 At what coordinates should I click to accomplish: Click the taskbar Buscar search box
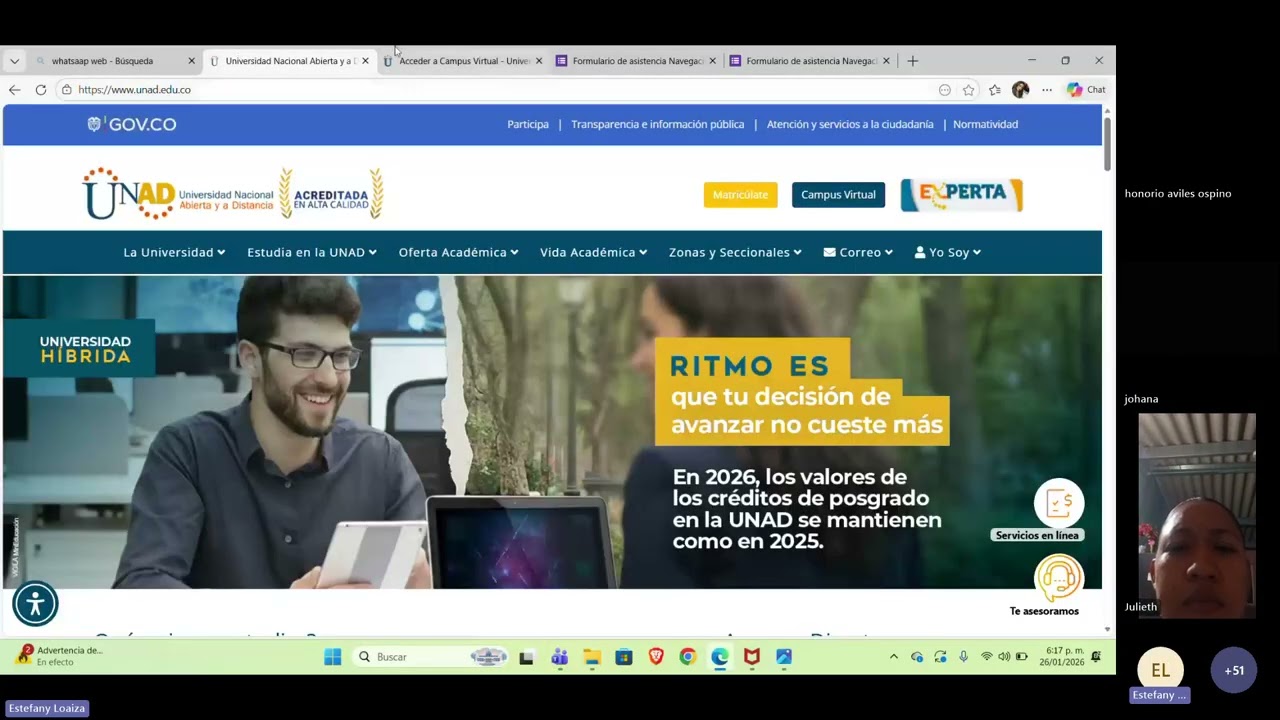(x=430, y=657)
